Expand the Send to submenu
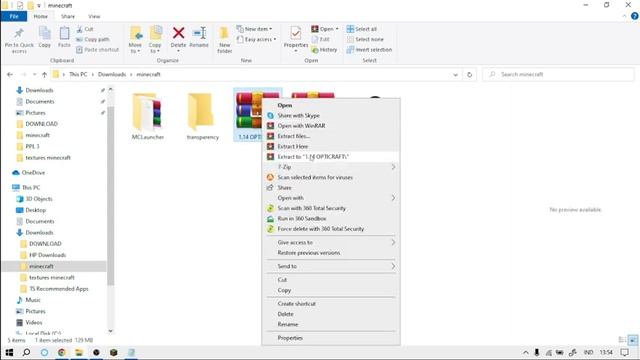 (x=331, y=266)
